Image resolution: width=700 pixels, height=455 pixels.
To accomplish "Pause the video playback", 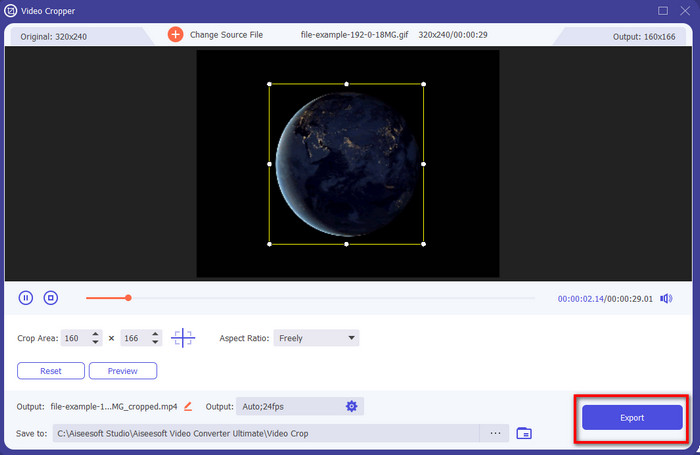I will coord(26,297).
